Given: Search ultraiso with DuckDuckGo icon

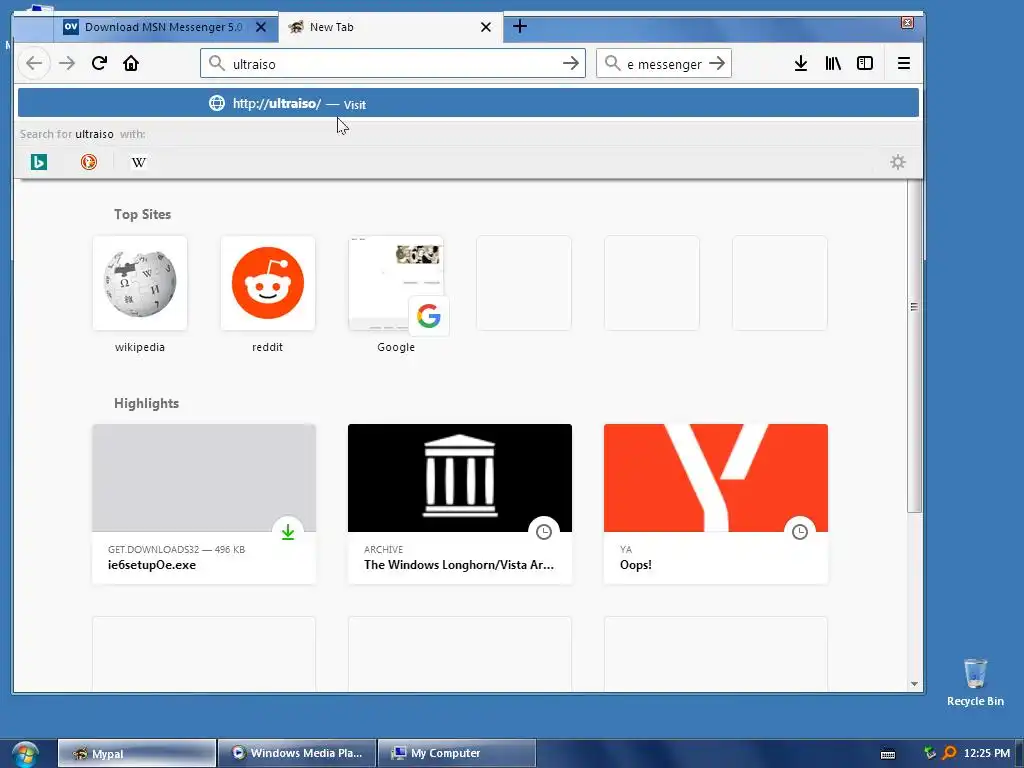Looking at the screenshot, I should [x=89, y=162].
